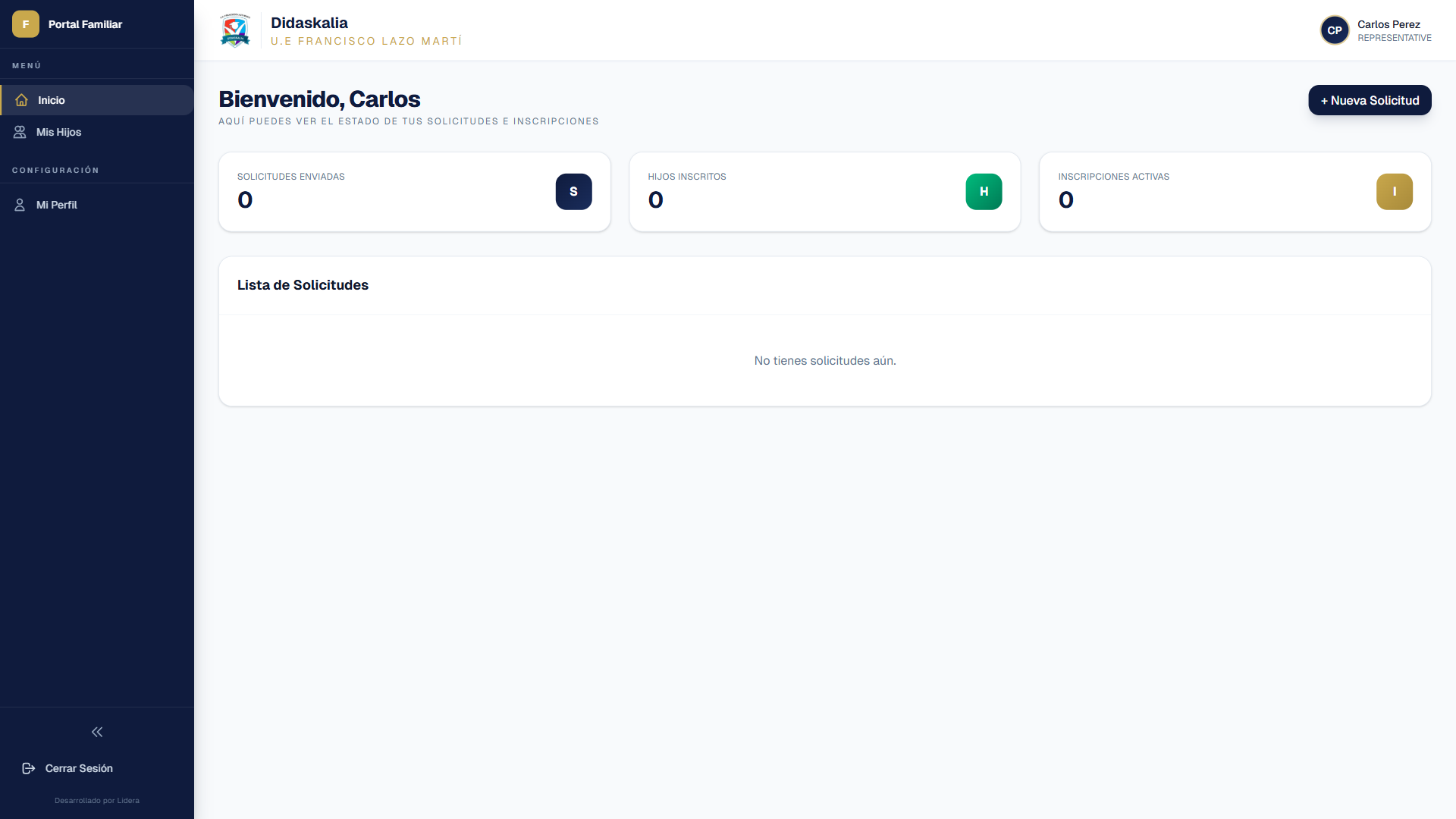1456x819 pixels.
Task: Click the Inscripciones Activas count value
Action: [x=1065, y=199]
